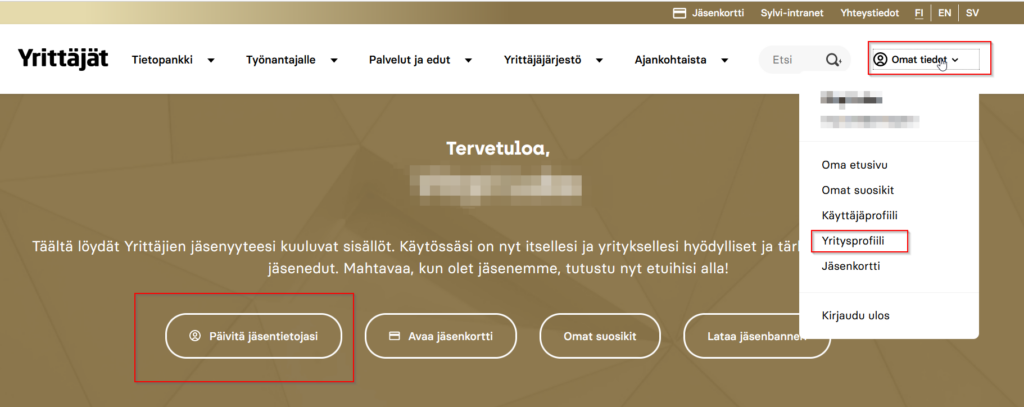This screenshot has height=407, width=1024.
Task: Click the search magnifier icon
Action: (834, 60)
